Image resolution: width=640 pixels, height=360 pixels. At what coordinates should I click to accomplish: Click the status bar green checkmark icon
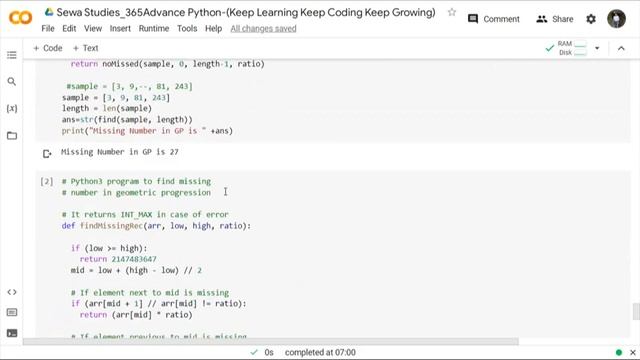coord(254,352)
